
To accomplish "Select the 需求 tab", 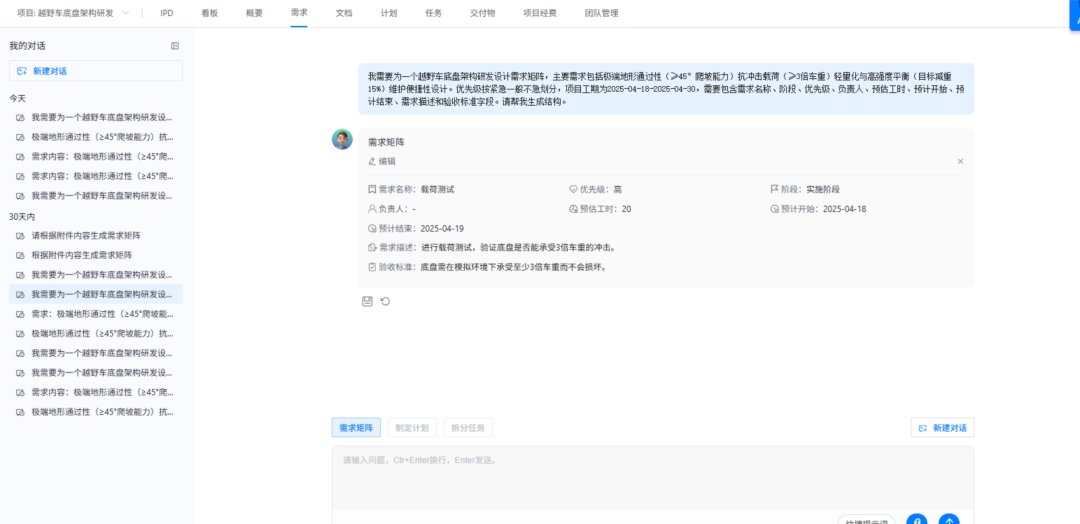I will (299, 13).
